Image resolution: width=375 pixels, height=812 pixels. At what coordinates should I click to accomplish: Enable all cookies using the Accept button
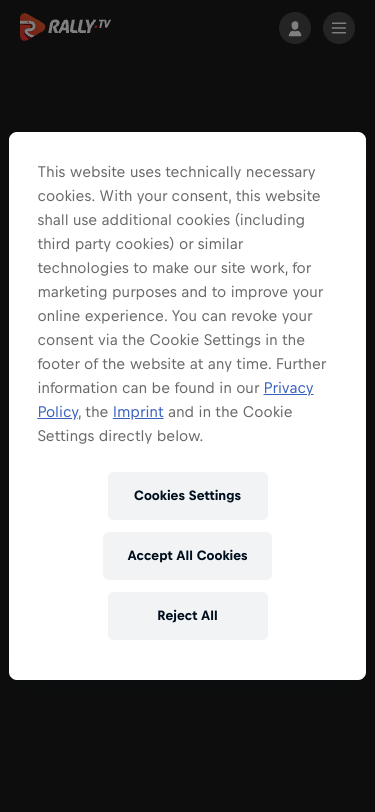[188, 556]
